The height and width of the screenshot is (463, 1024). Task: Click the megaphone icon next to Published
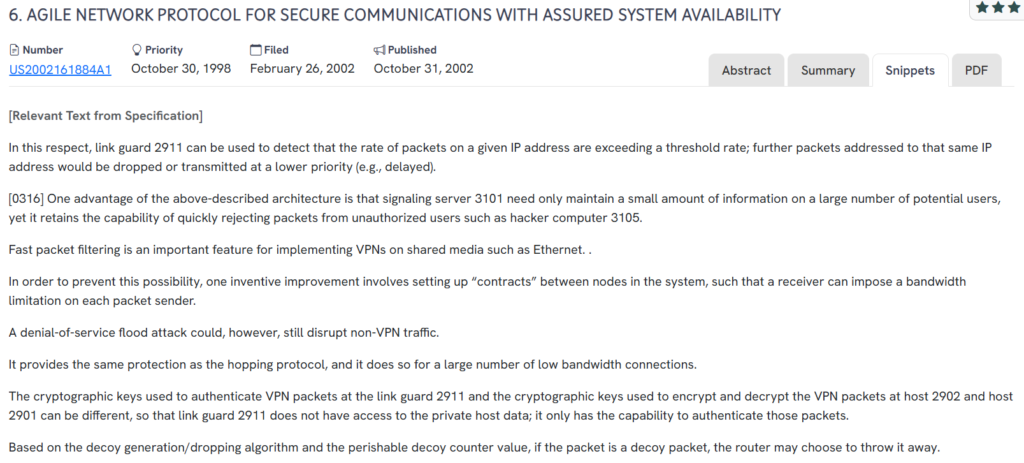[x=380, y=50]
